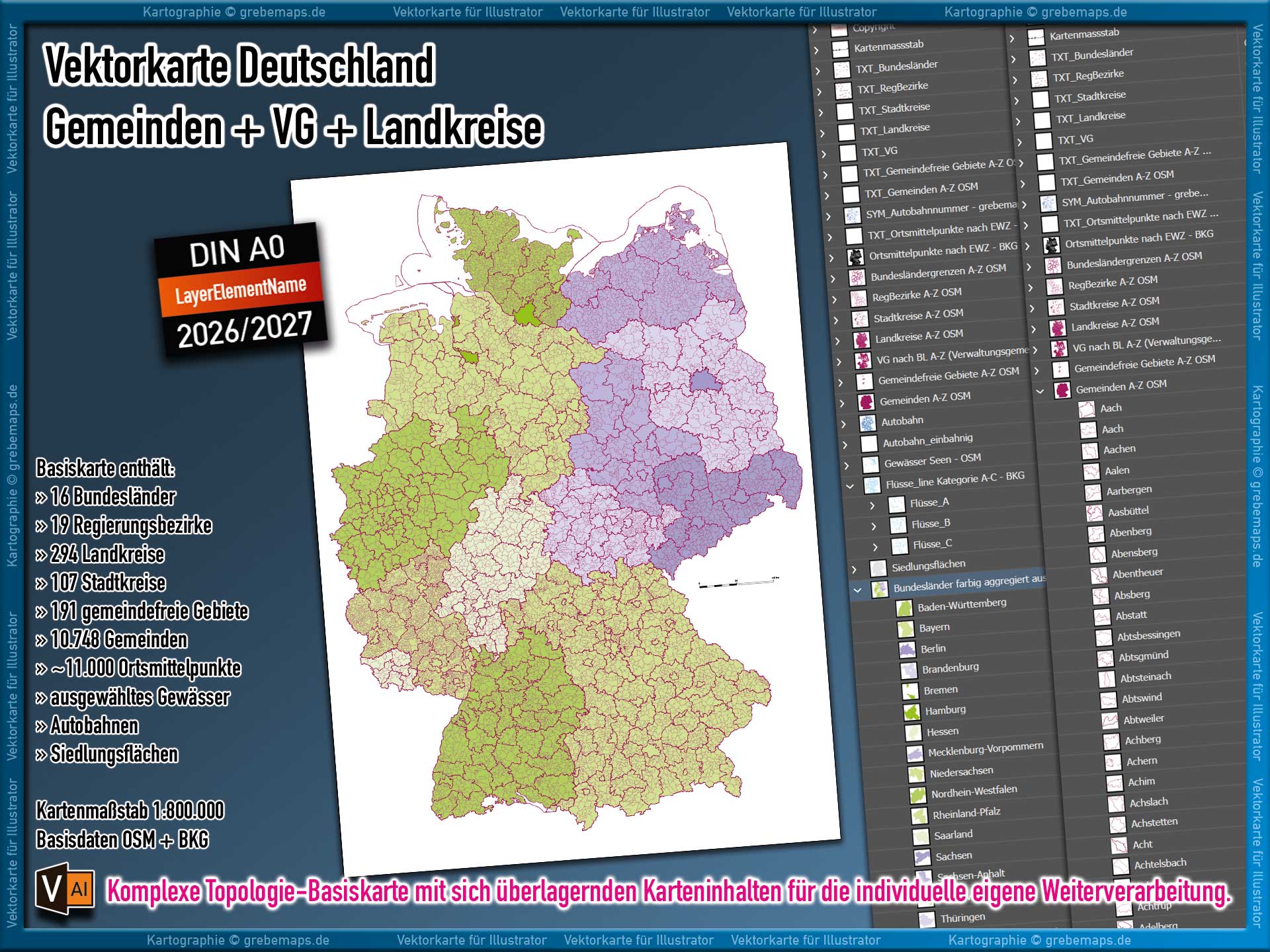Click the Aasbüttel path thumbnail

1094,514
